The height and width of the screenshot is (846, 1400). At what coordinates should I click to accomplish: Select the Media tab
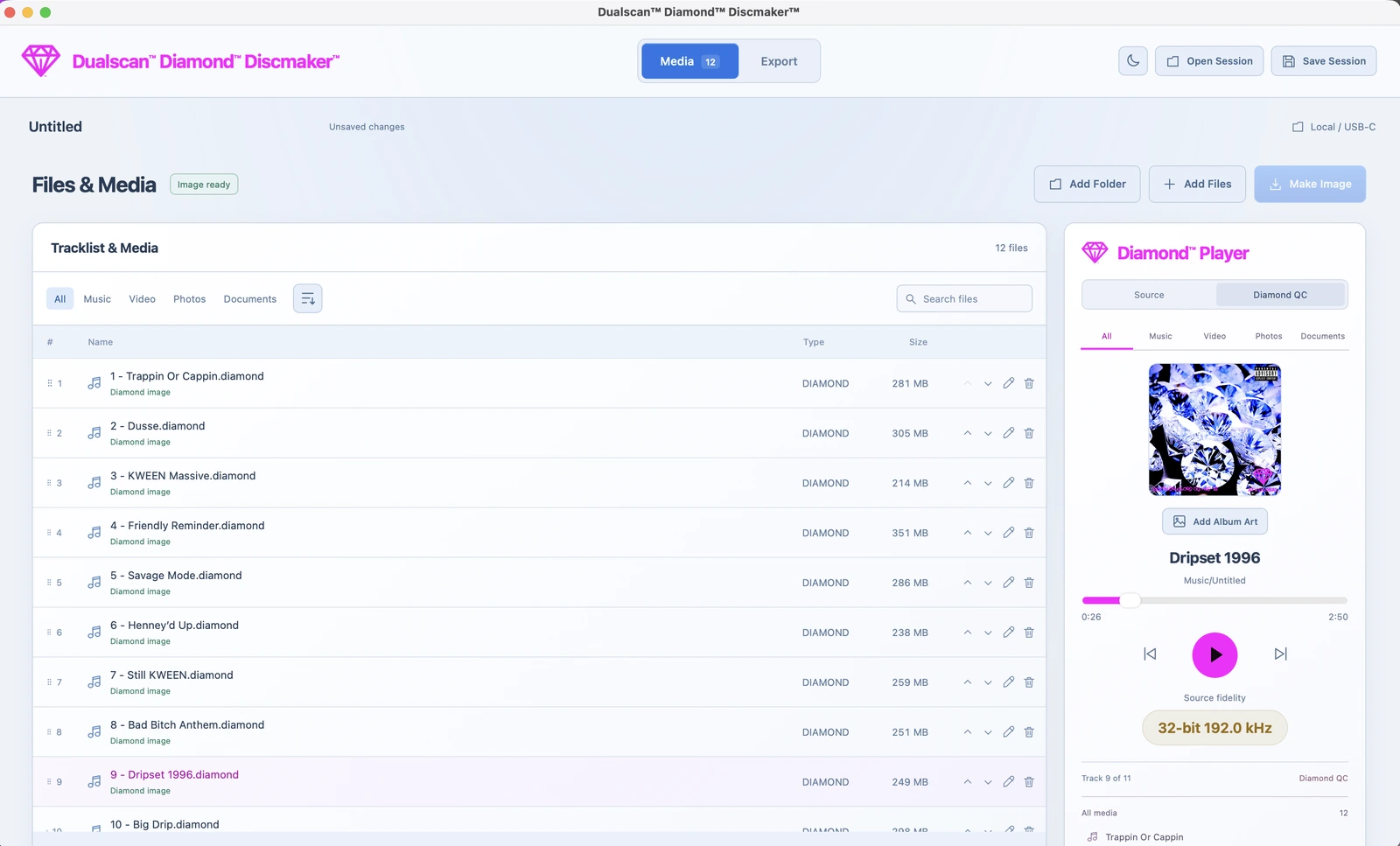pyautogui.click(x=689, y=61)
